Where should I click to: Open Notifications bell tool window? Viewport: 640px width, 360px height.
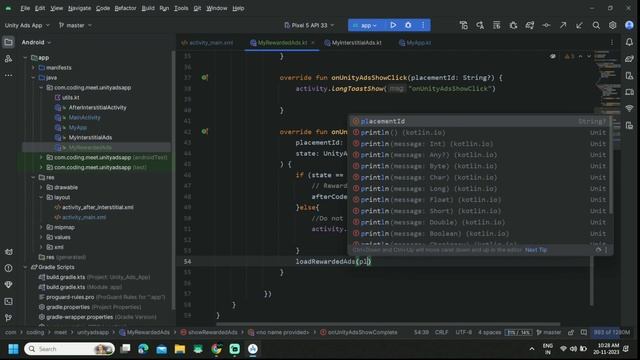[629, 42]
